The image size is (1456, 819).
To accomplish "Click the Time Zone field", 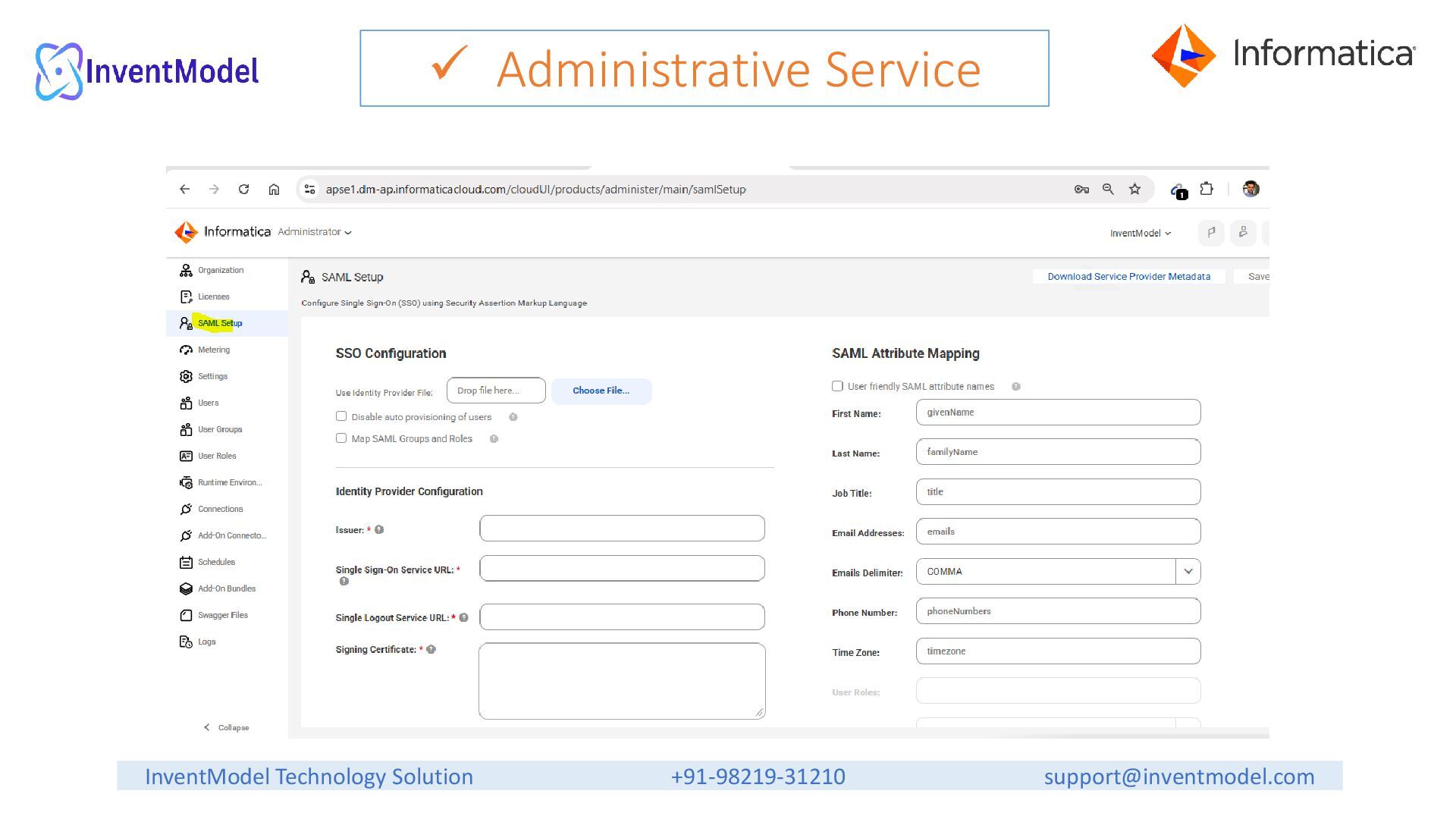I will (1058, 651).
